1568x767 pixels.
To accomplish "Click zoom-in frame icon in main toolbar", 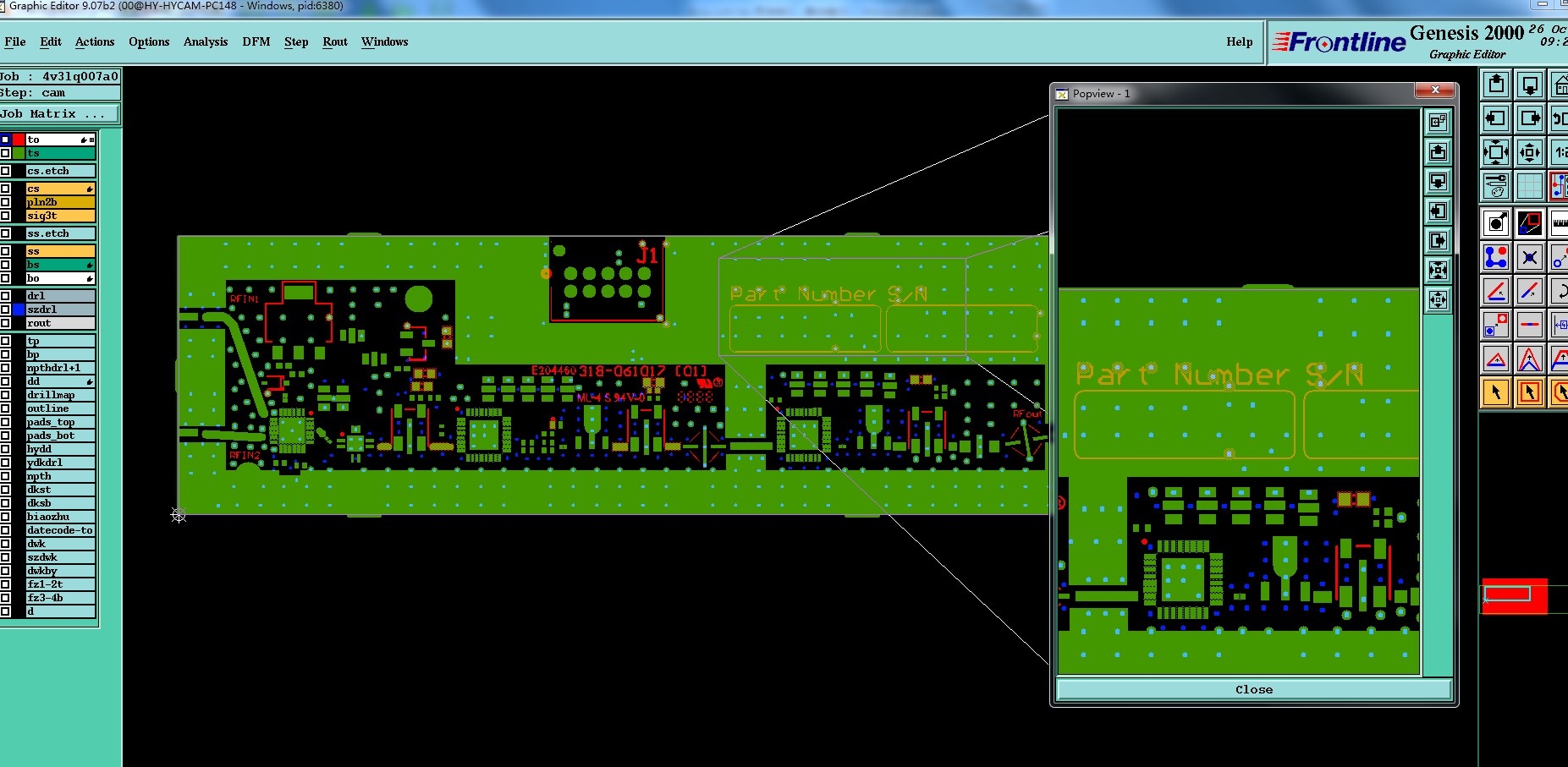I will (1496, 152).
